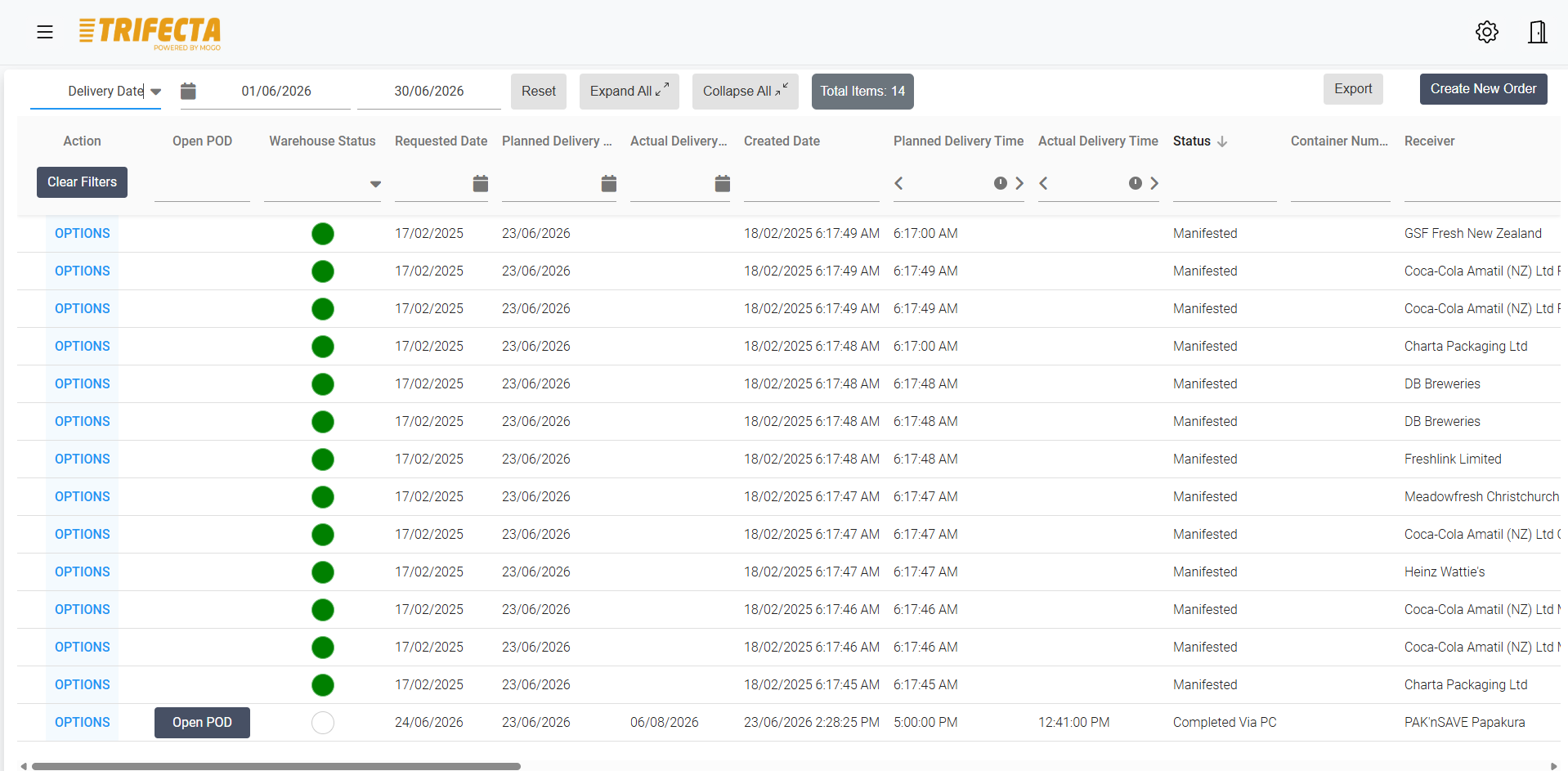Click the Reset button
The image size is (1568, 771).
(x=539, y=92)
